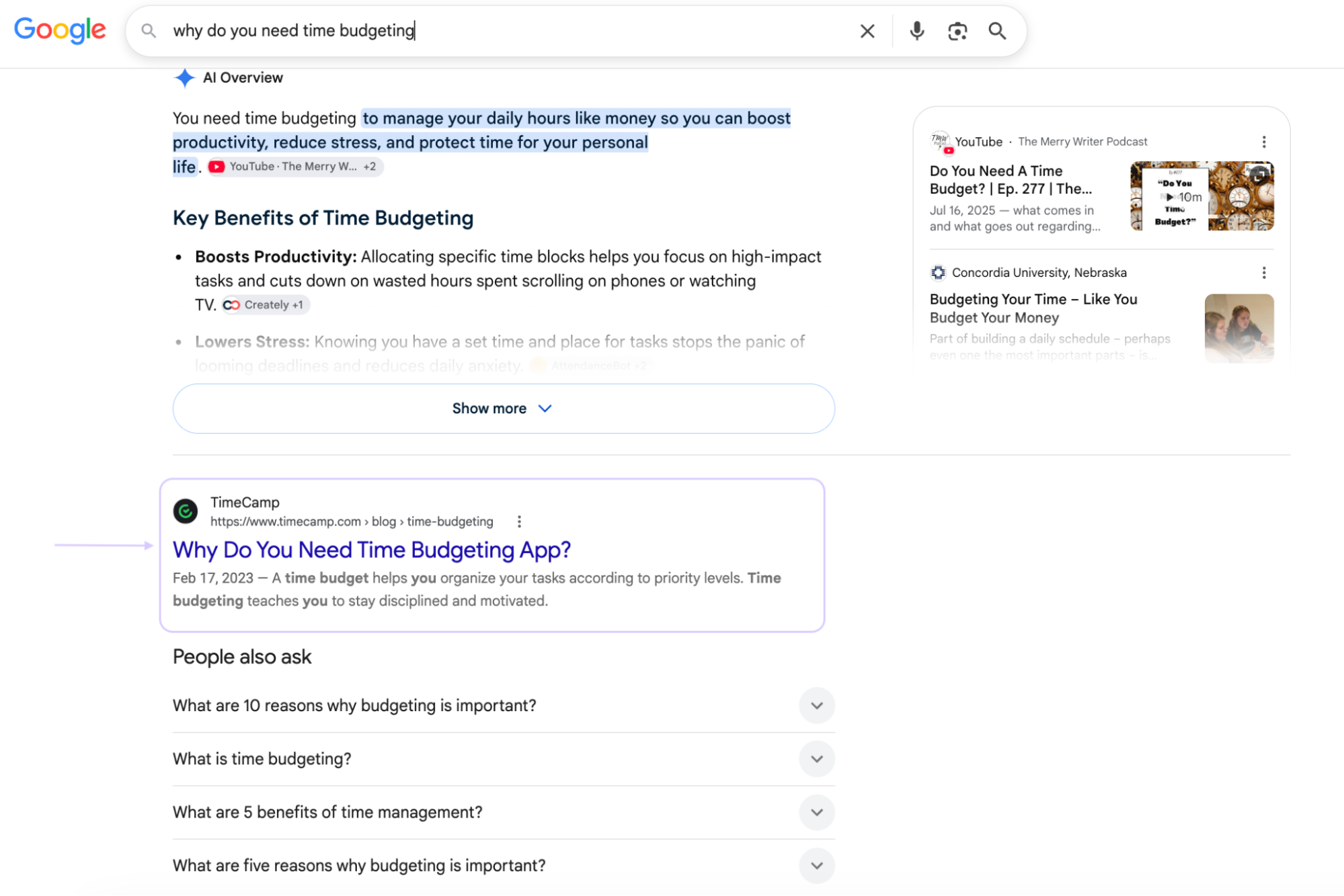This screenshot has width=1344, height=896.
Task: Click the search magnifier button at right
Action: (x=997, y=31)
